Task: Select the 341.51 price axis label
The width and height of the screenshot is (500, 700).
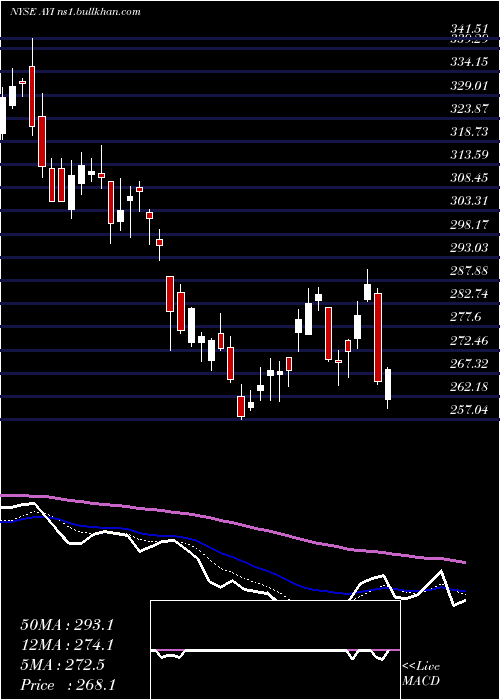Action: coord(469,30)
